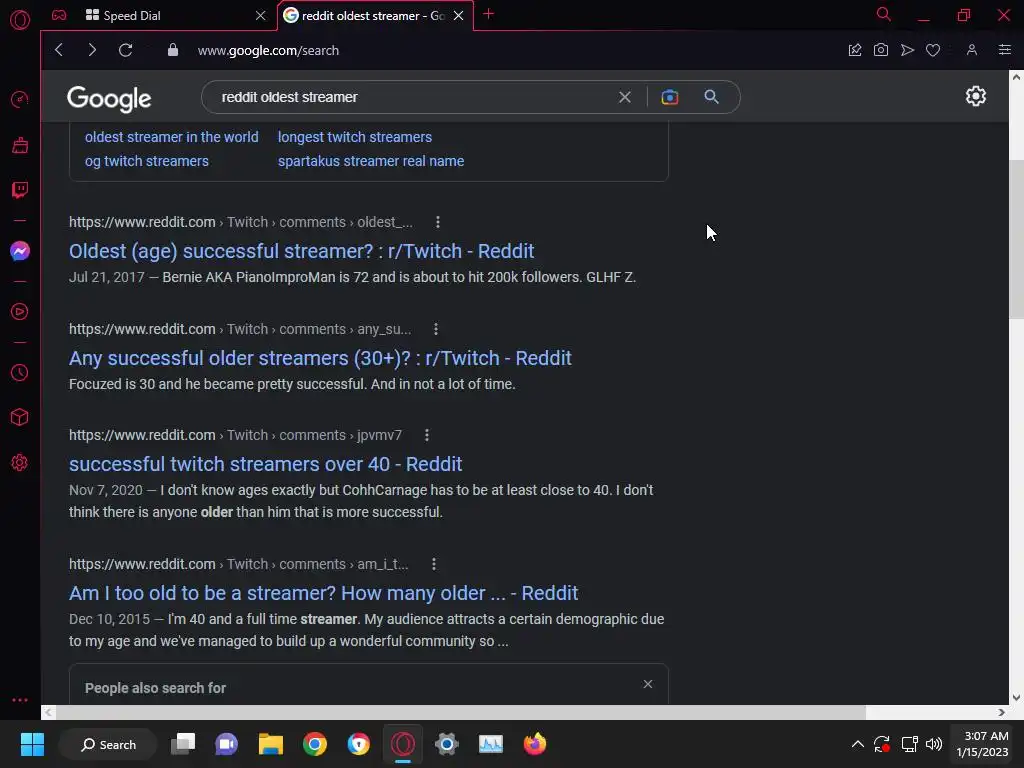This screenshot has height=768, width=1024.
Task: Go to Google home via logo
Action: (109, 99)
